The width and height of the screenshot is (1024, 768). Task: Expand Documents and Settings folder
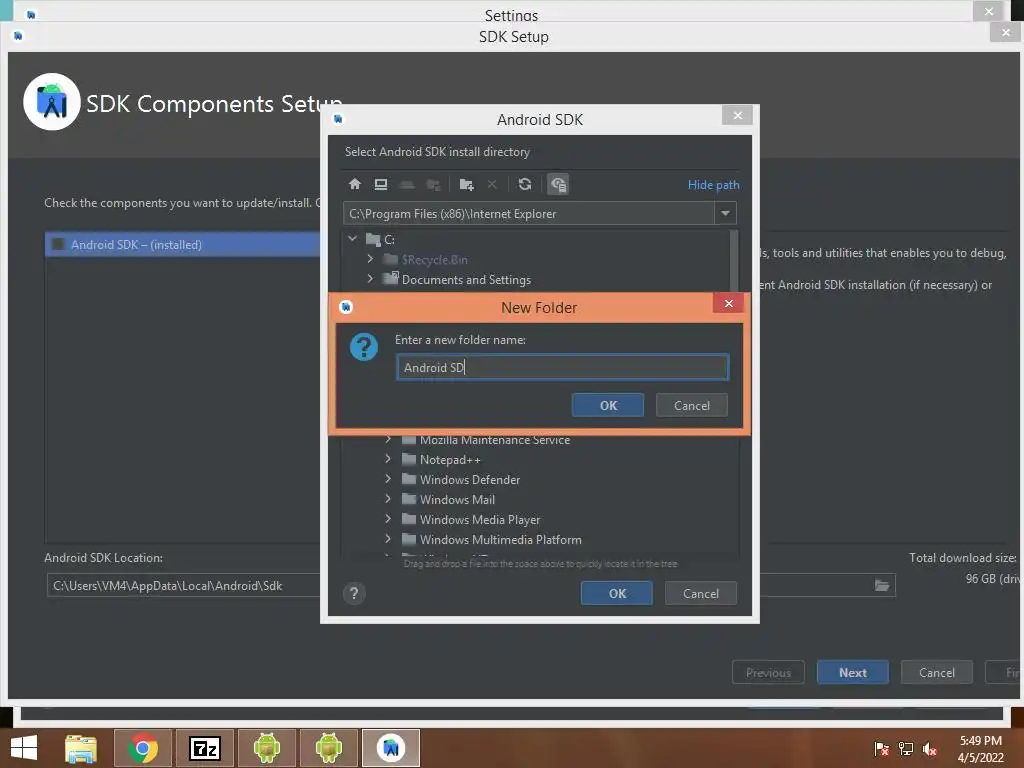[370, 279]
